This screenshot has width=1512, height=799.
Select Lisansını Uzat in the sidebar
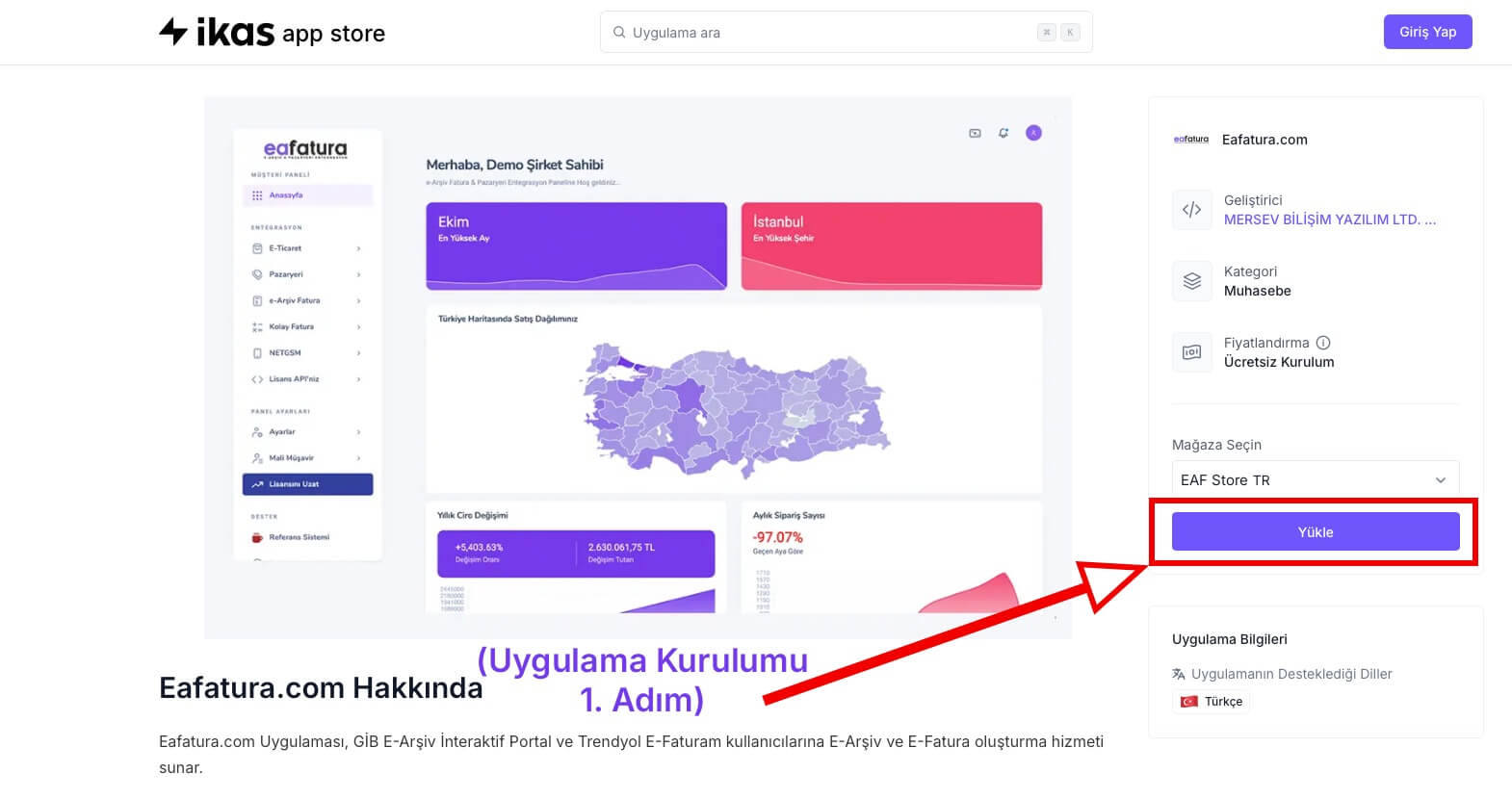307,484
